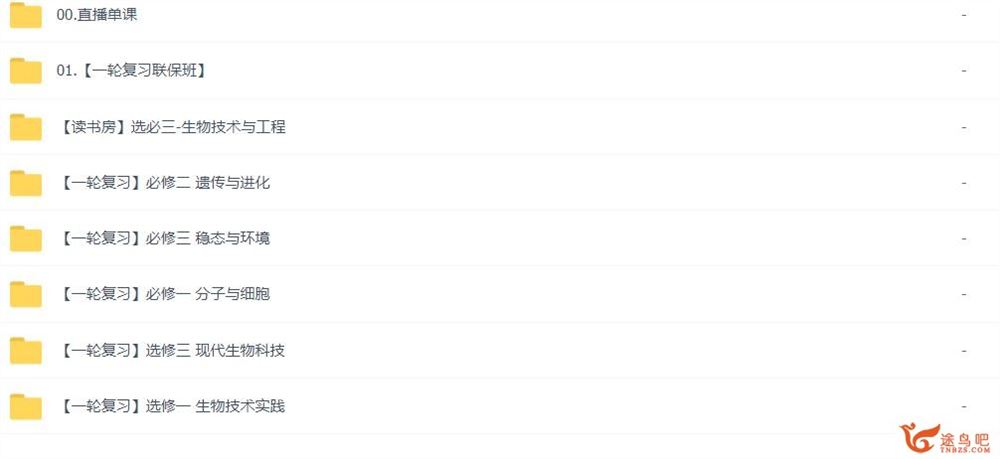Click size dash for 必修三 稳态与环境 row
The height and width of the screenshot is (459, 1000).
click(x=964, y=238)
